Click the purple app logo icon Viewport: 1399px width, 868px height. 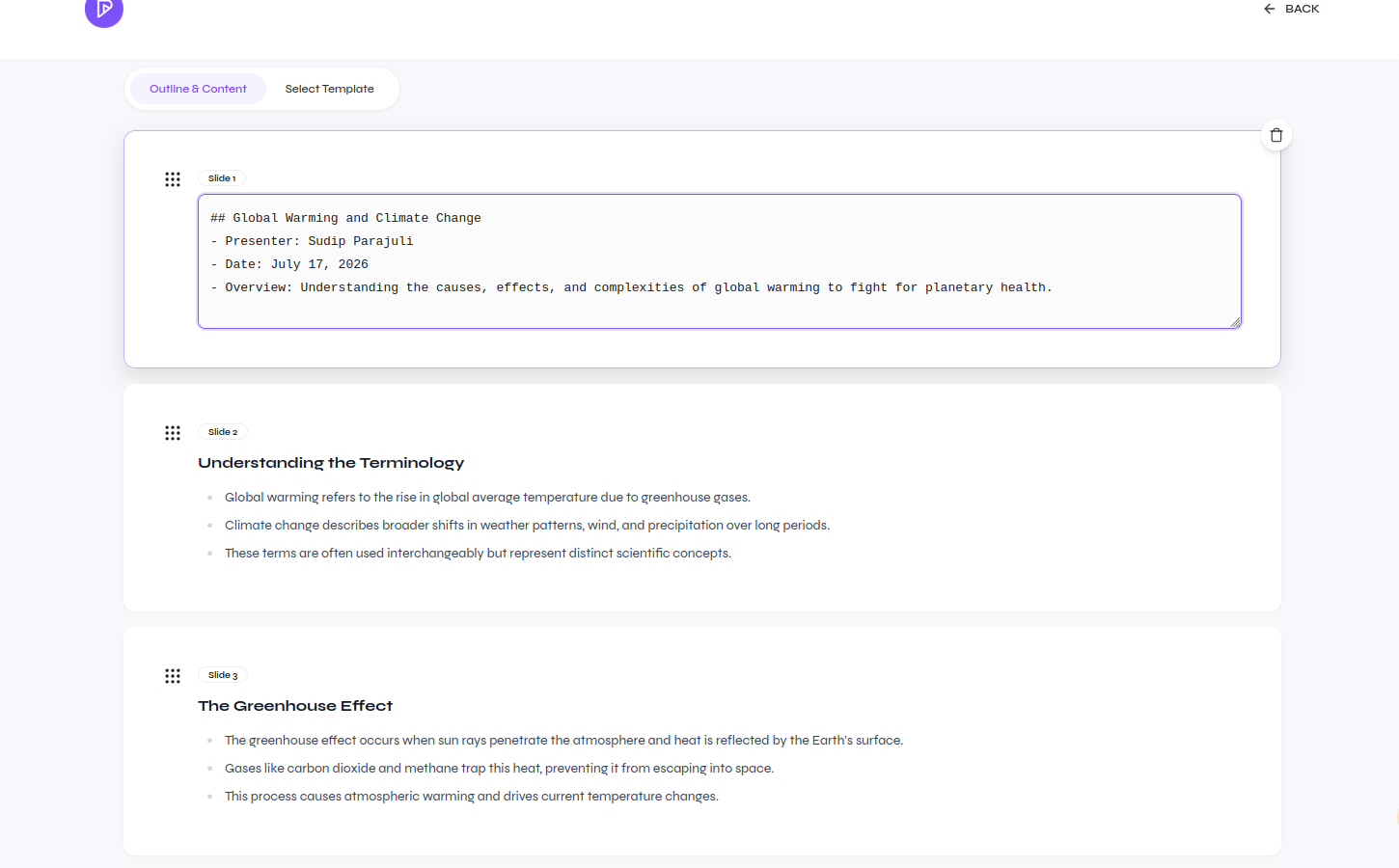(x=104, y=10)
